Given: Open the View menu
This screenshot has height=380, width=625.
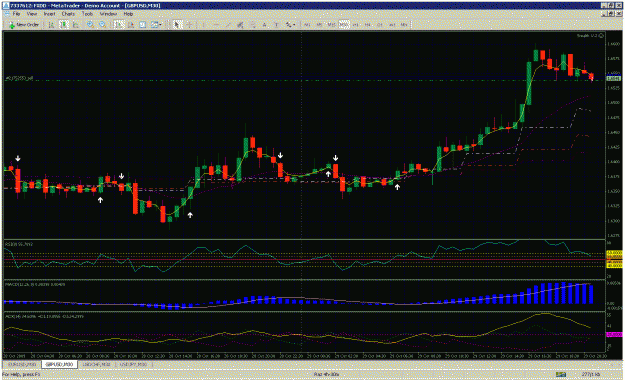Looking at the screenshot, I should tap(32, 14).
